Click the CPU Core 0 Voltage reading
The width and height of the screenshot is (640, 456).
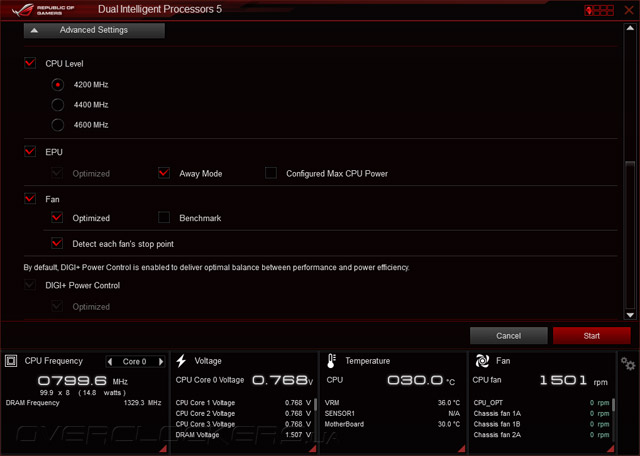click(x=244, y=380)
